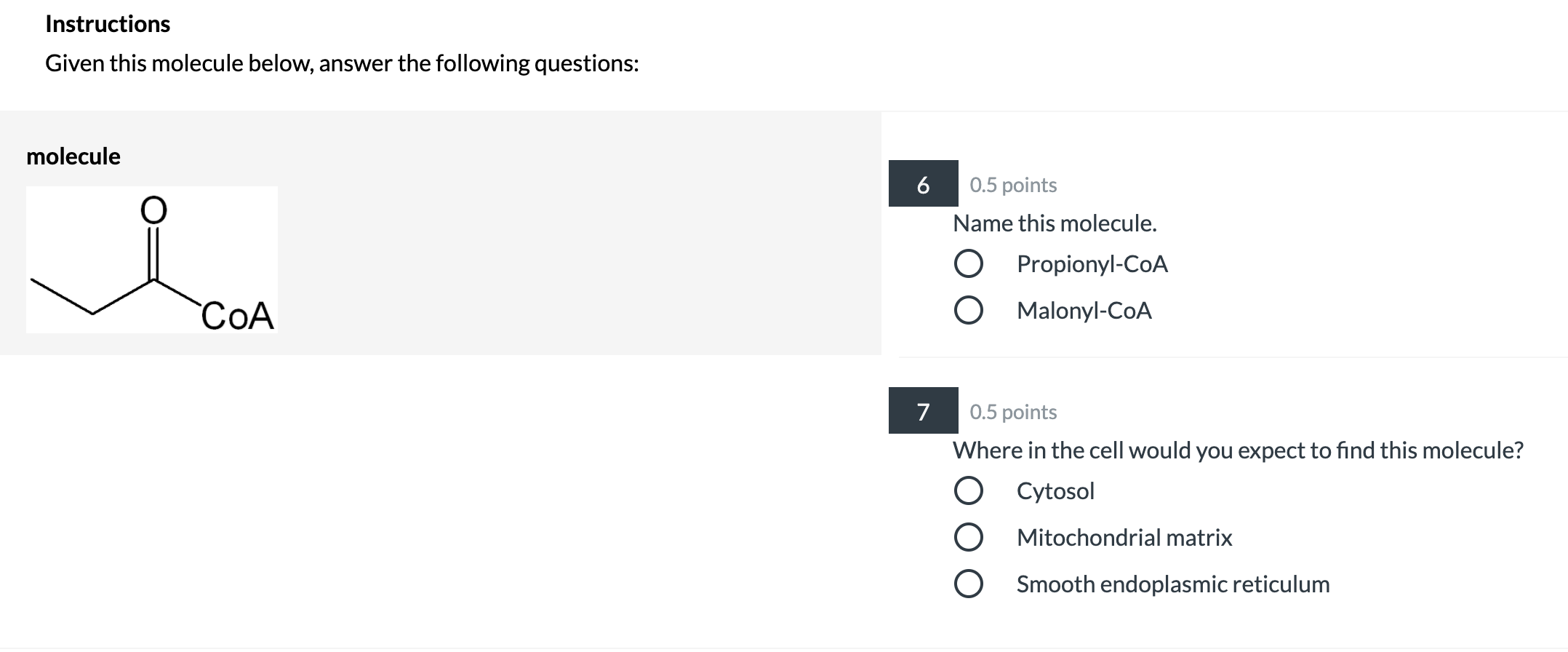Click the molecule panel label
The image size is (1568, 652).
pyautogui.click(x=73, y=156)
